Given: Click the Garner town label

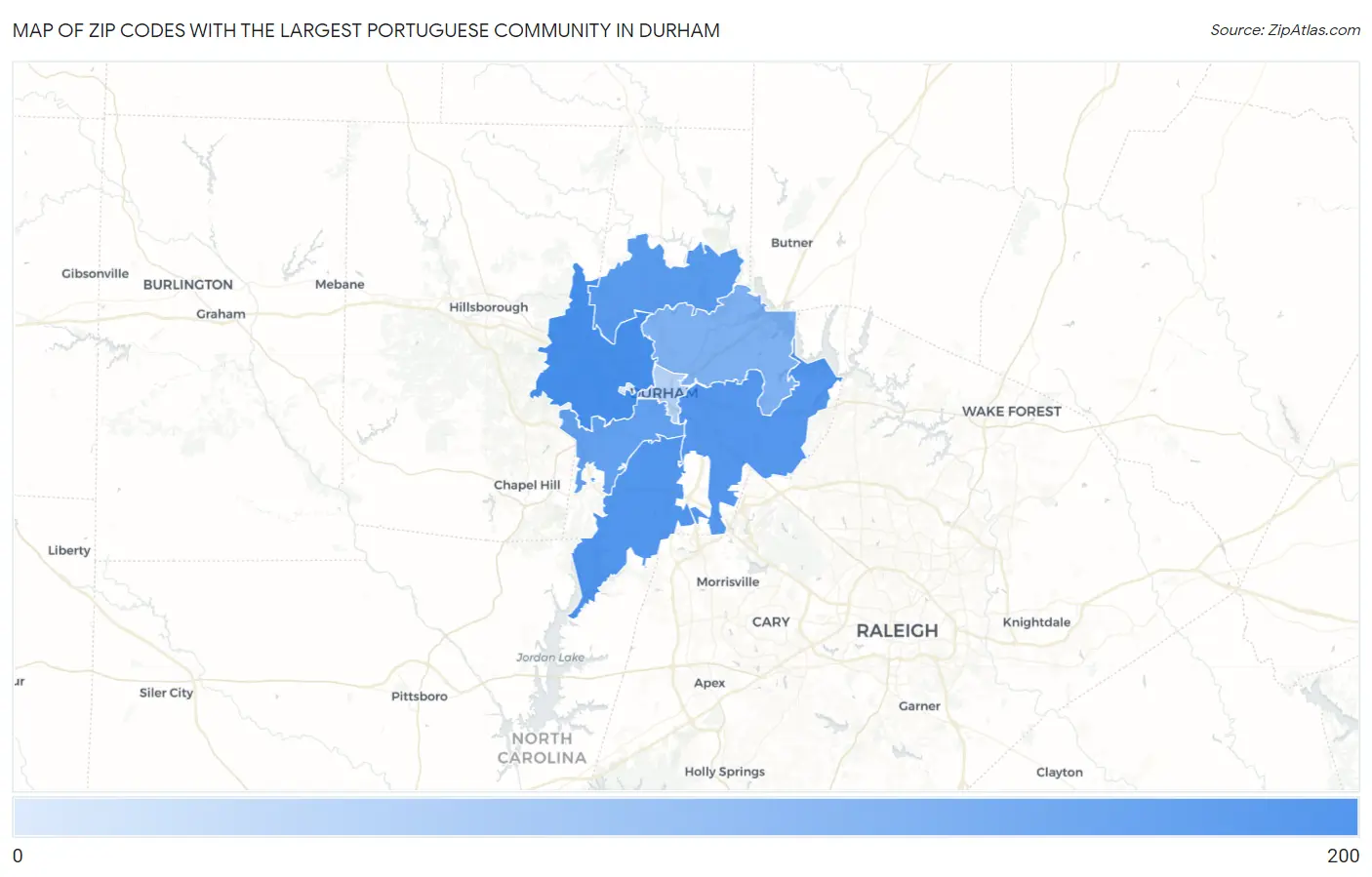Looking at the screenshot, I should pyautogui.click(x=919, y=706).
